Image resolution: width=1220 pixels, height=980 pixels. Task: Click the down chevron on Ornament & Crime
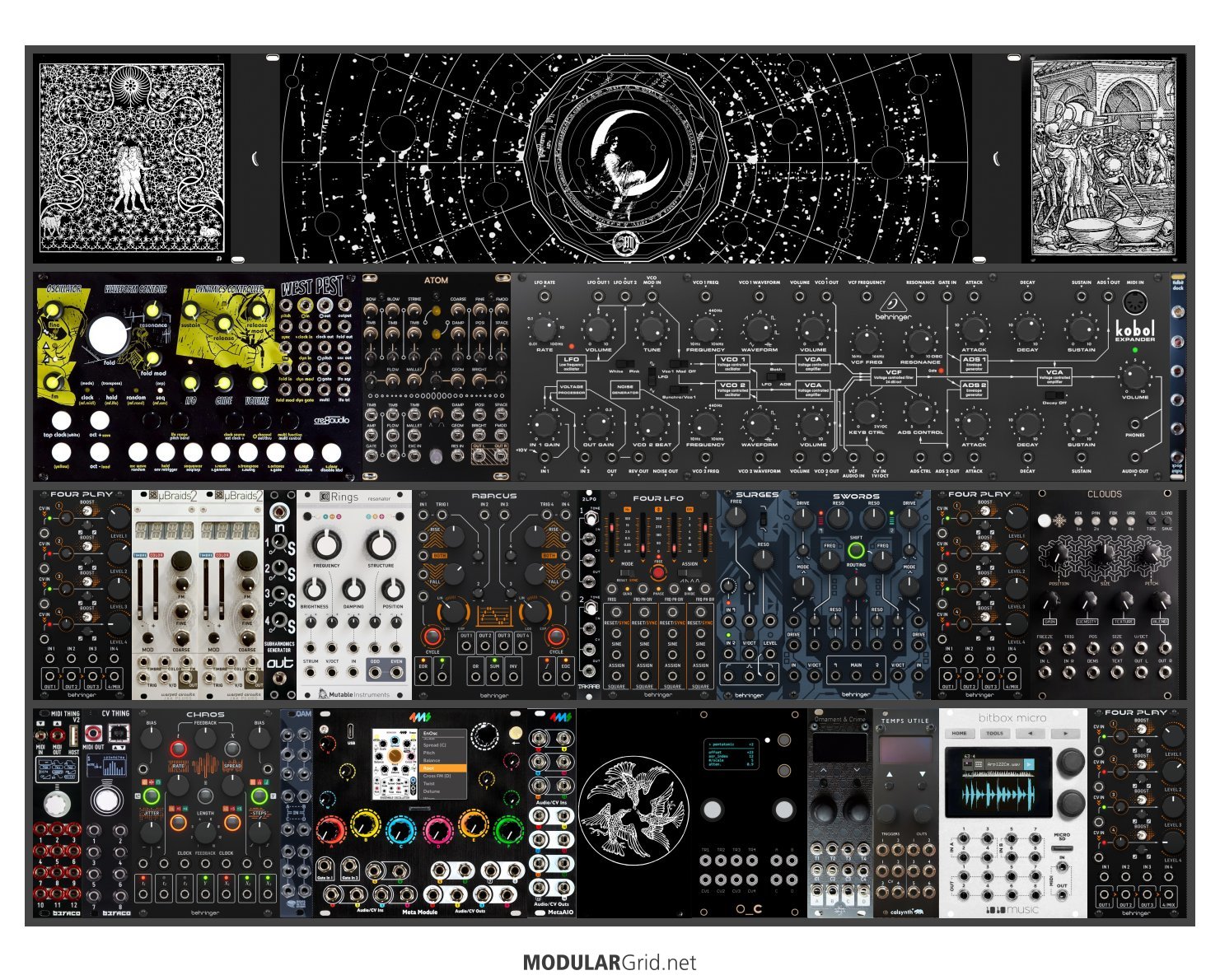(857, 770)
